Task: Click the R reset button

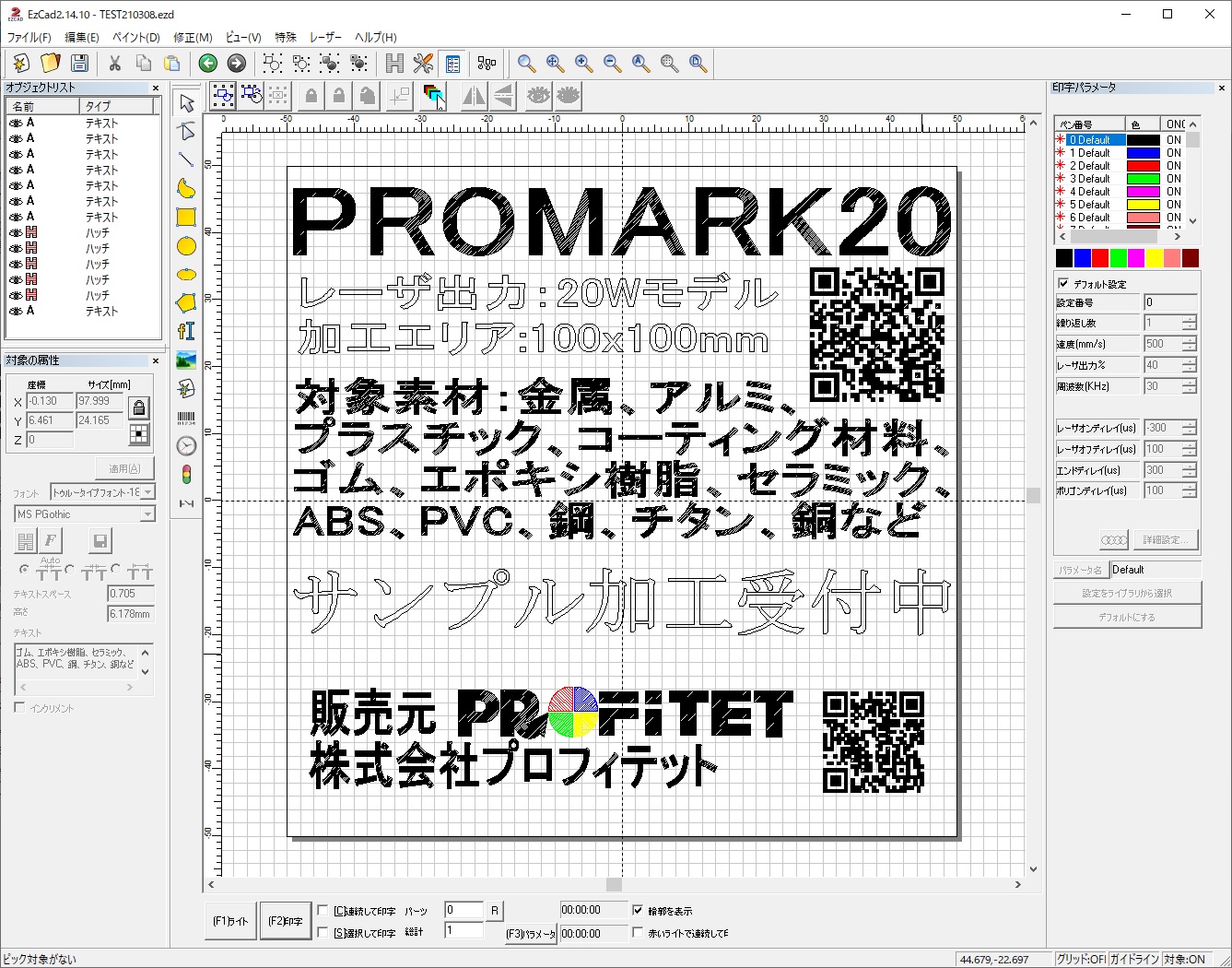Action: [x=495, y=910]
